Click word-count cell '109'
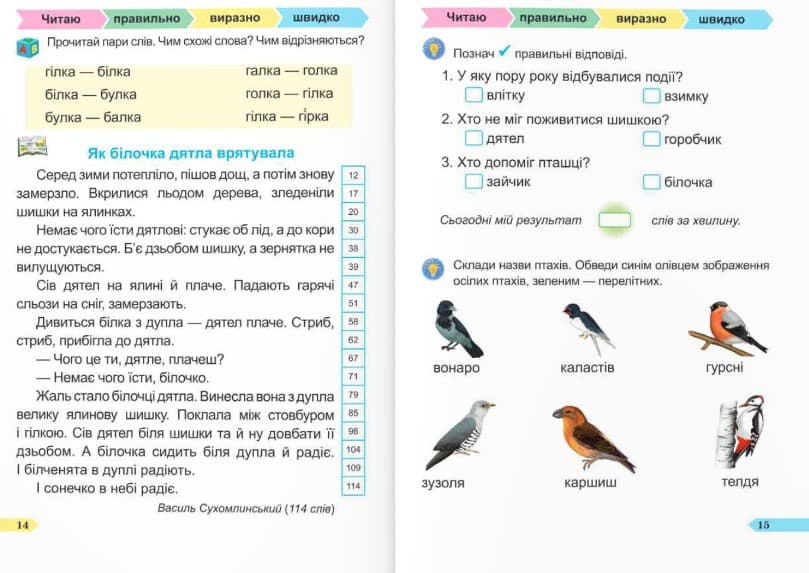Viewport: 809px width, 573px height. click(353, 468)
